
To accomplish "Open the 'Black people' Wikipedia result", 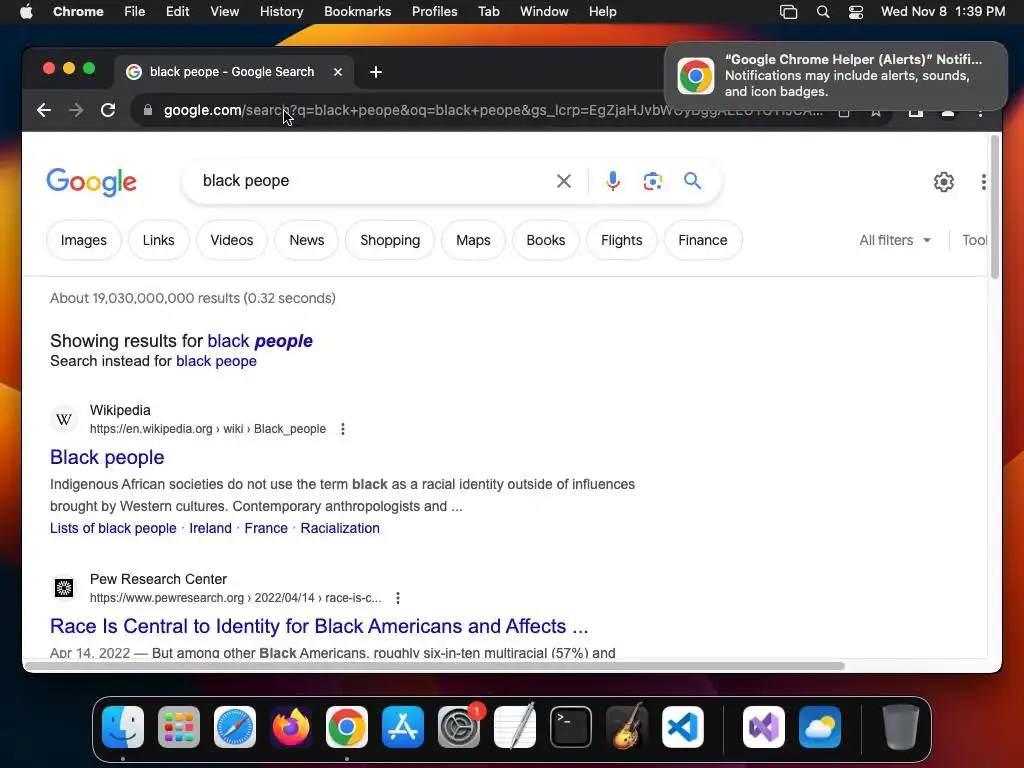I will pyautogui.click(x=107, y=457).
